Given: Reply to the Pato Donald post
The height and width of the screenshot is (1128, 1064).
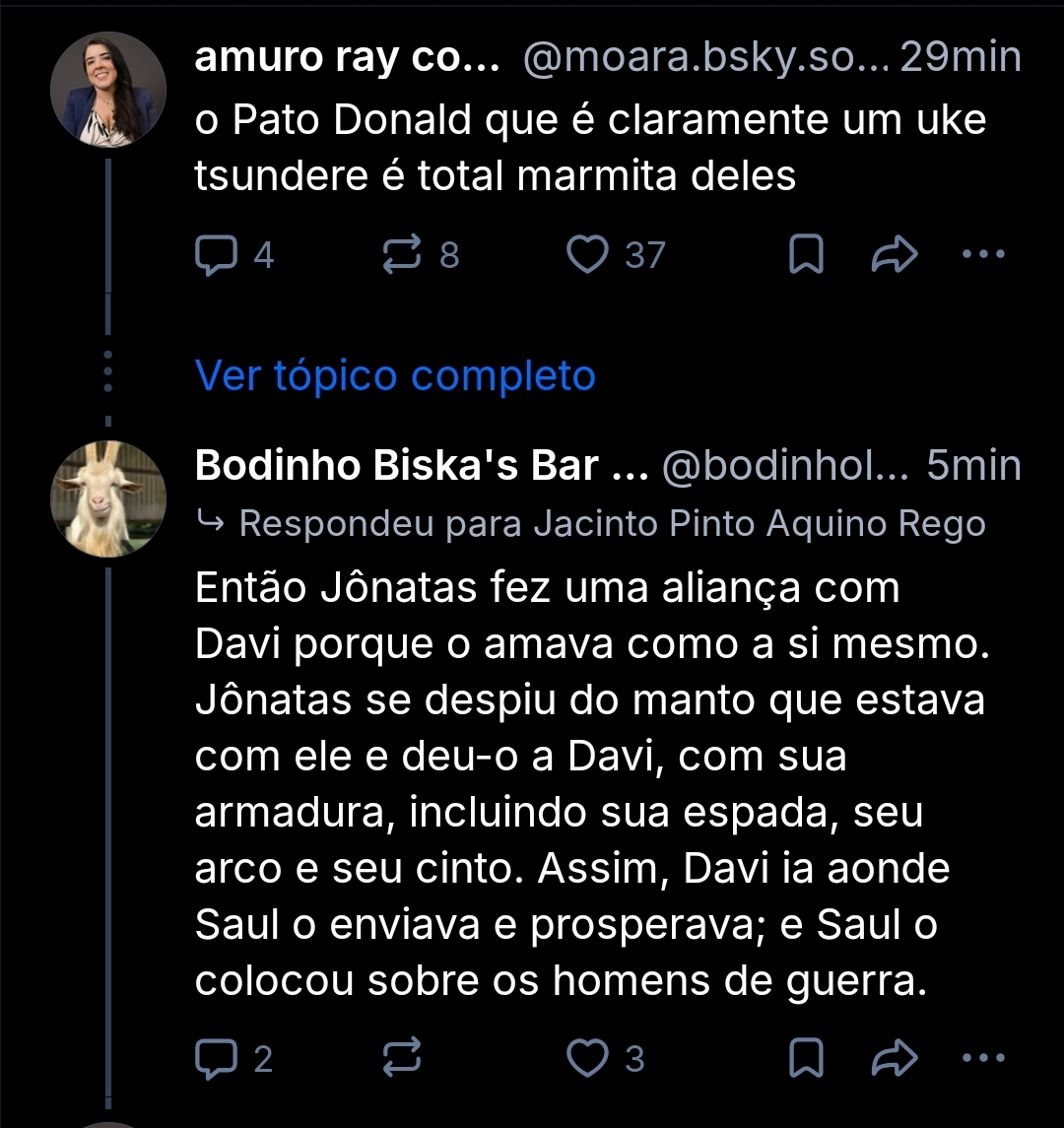Looking at the screenshot, I should [214, 256].
